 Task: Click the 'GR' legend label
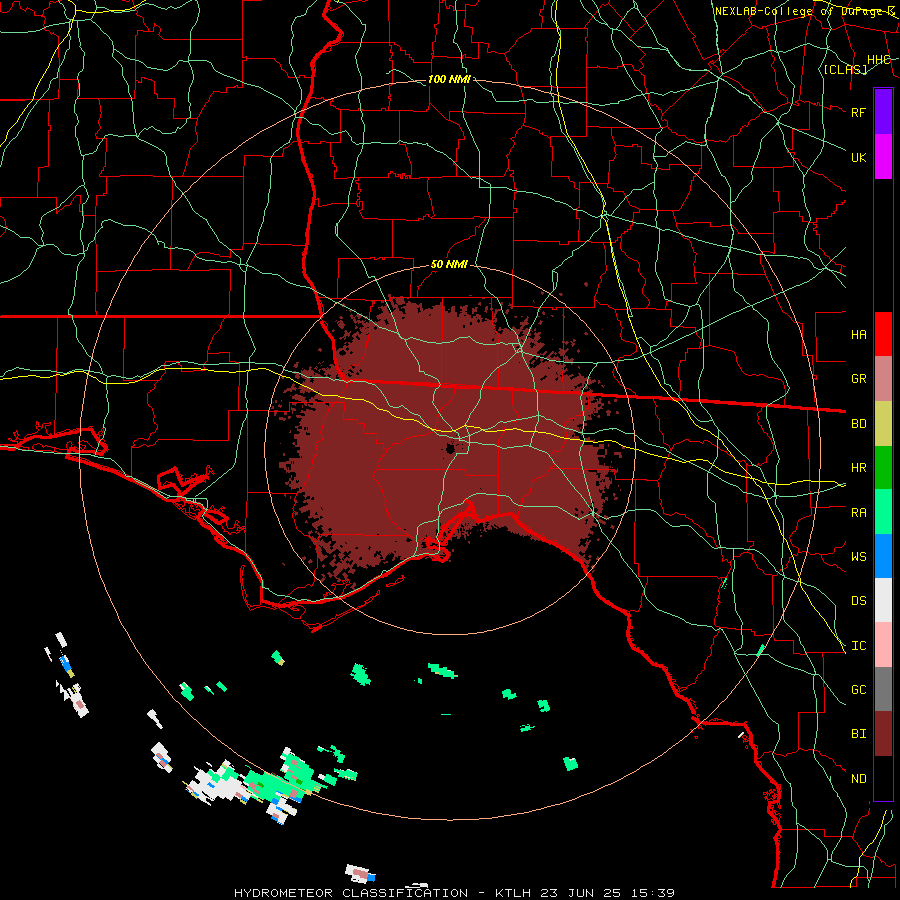click(x=858, y=379)
